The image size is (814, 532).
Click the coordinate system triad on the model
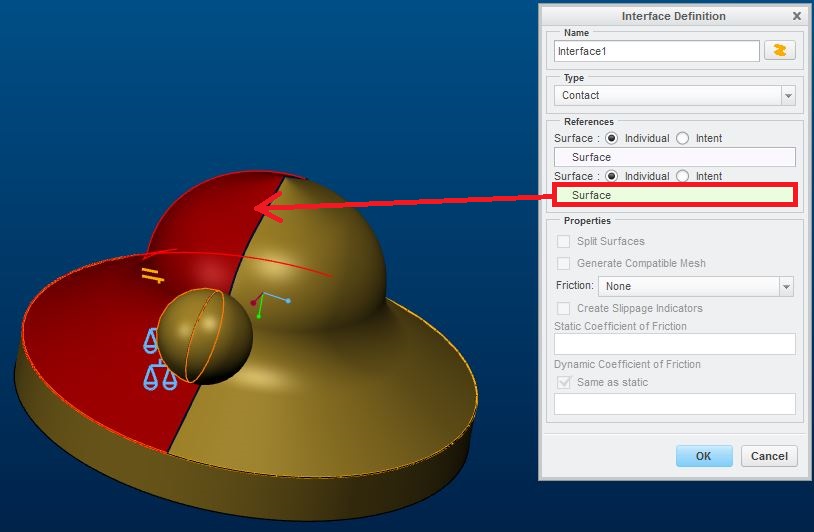pyautogui.click(x=270, y=305)
